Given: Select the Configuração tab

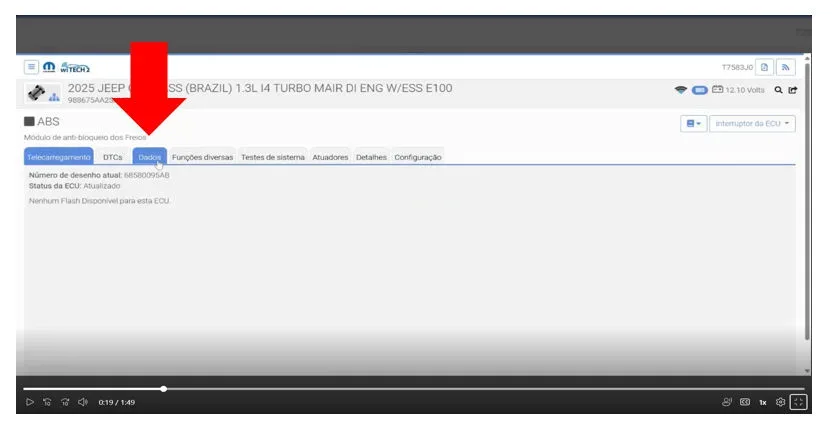Looking at the screenshot, I should click(418, 157).
